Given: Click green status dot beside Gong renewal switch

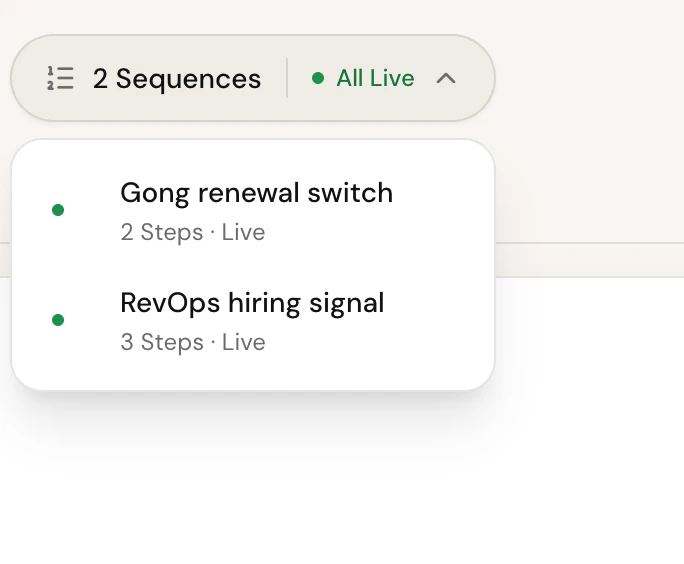Looking at the screenshot, I should tap(58, 210).
